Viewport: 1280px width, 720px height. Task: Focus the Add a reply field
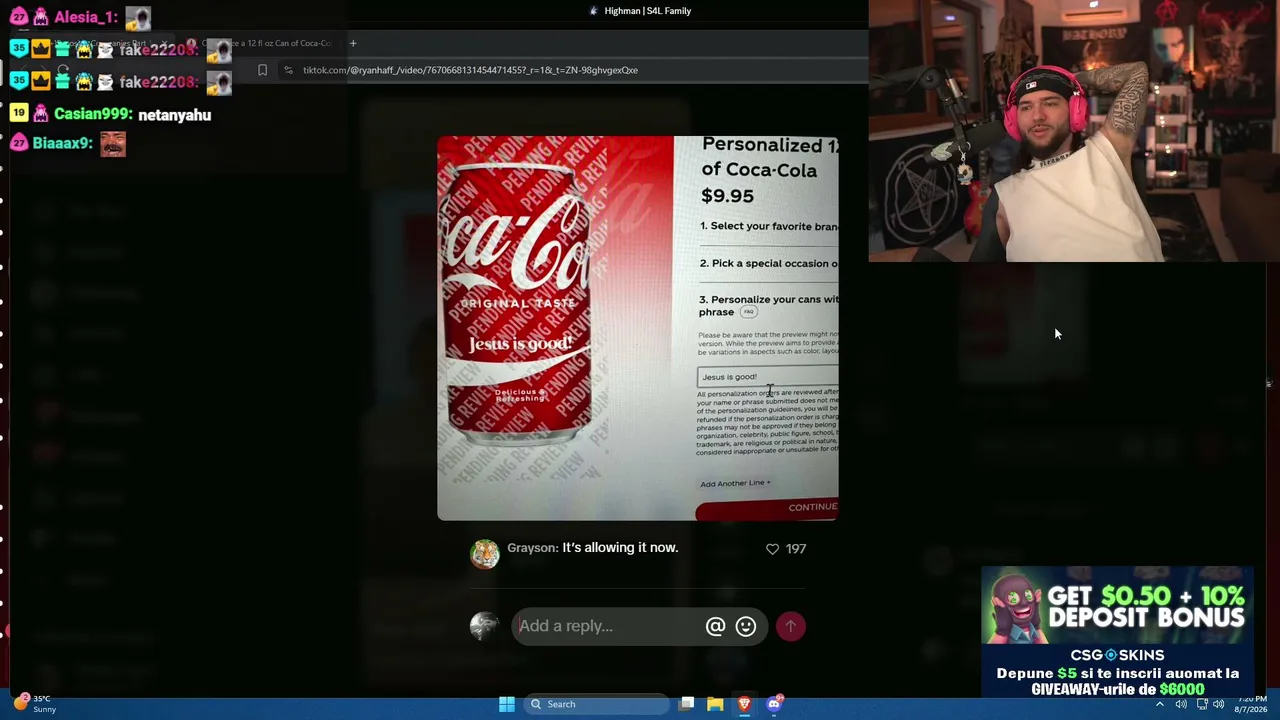[610, 626]
